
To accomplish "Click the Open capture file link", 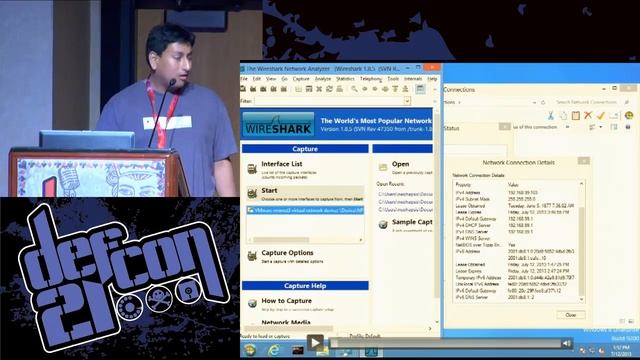I will (x=400, y=164).
